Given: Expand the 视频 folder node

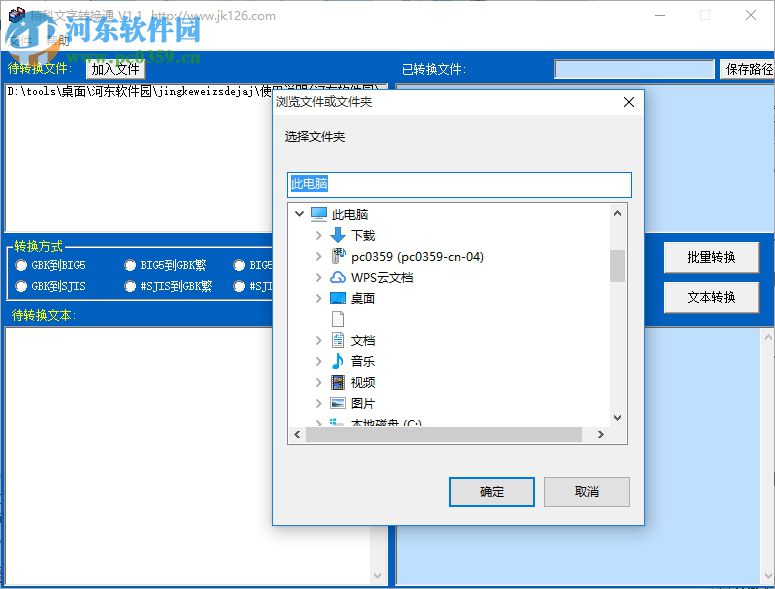Looking at the screenshot, I should pyautogui.click(x=318, y=382).
